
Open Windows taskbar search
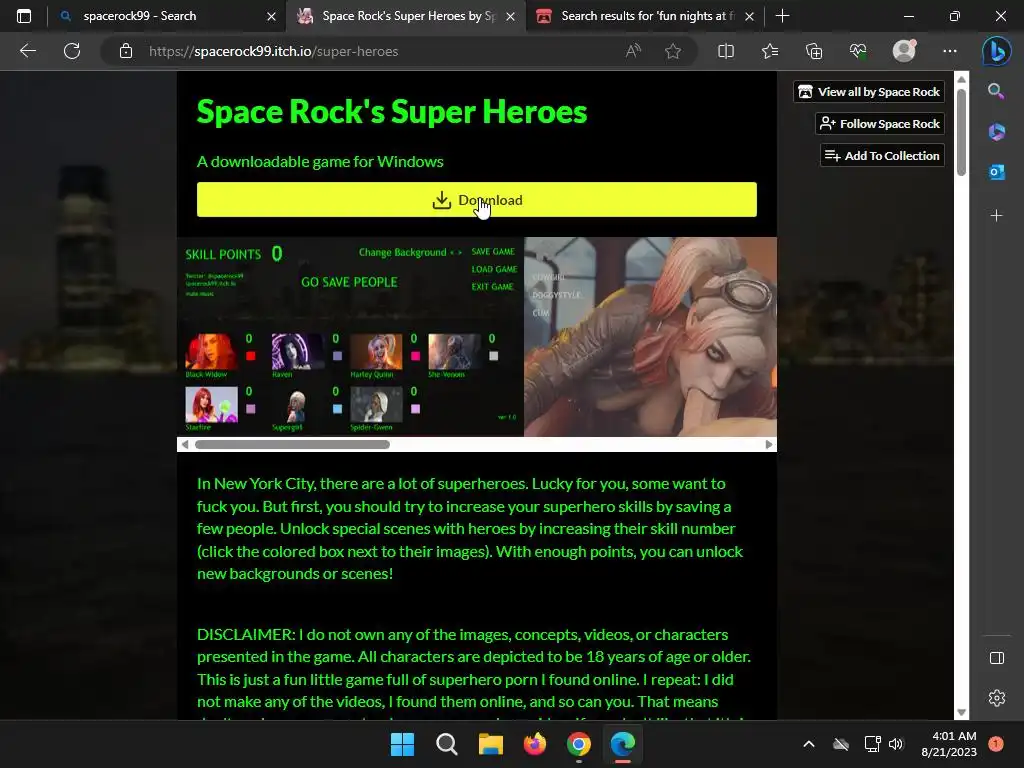(x=447, y=744)
